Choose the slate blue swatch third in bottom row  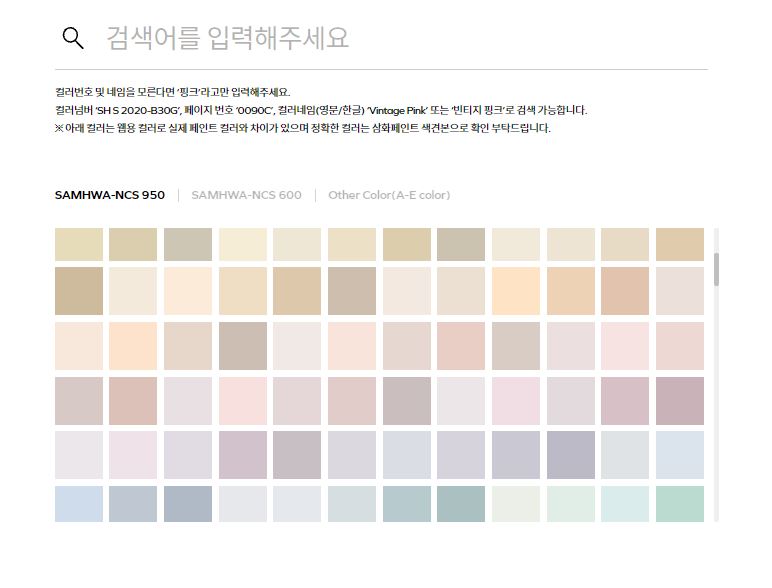[188, 504]
